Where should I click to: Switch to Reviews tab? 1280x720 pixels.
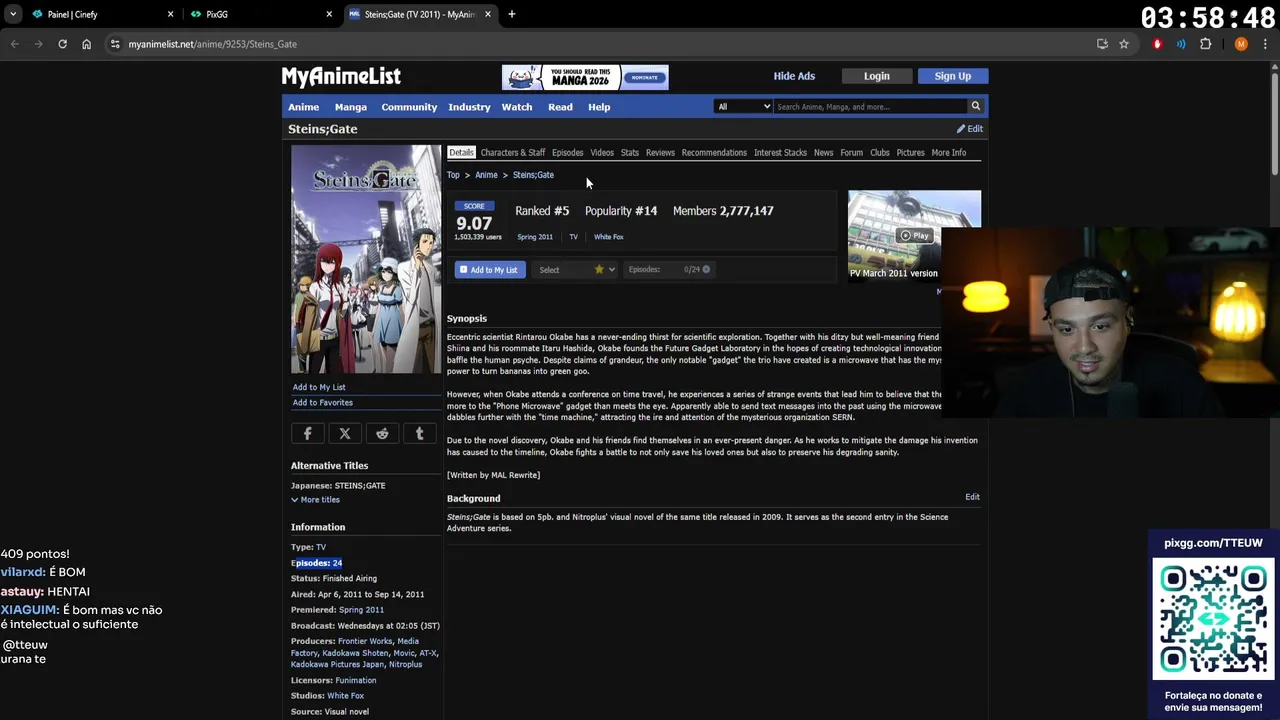click(x=660, y=153)
